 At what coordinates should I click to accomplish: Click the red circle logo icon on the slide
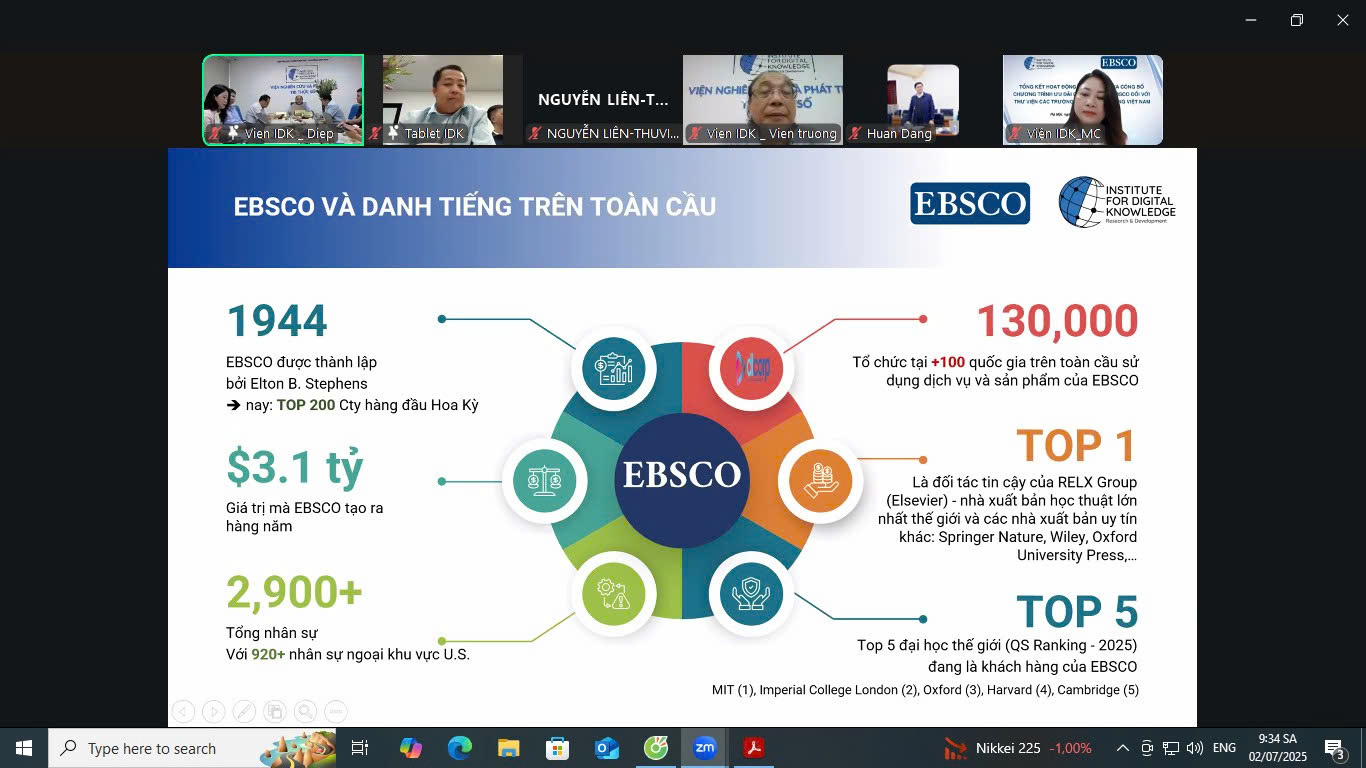point(752,369)
